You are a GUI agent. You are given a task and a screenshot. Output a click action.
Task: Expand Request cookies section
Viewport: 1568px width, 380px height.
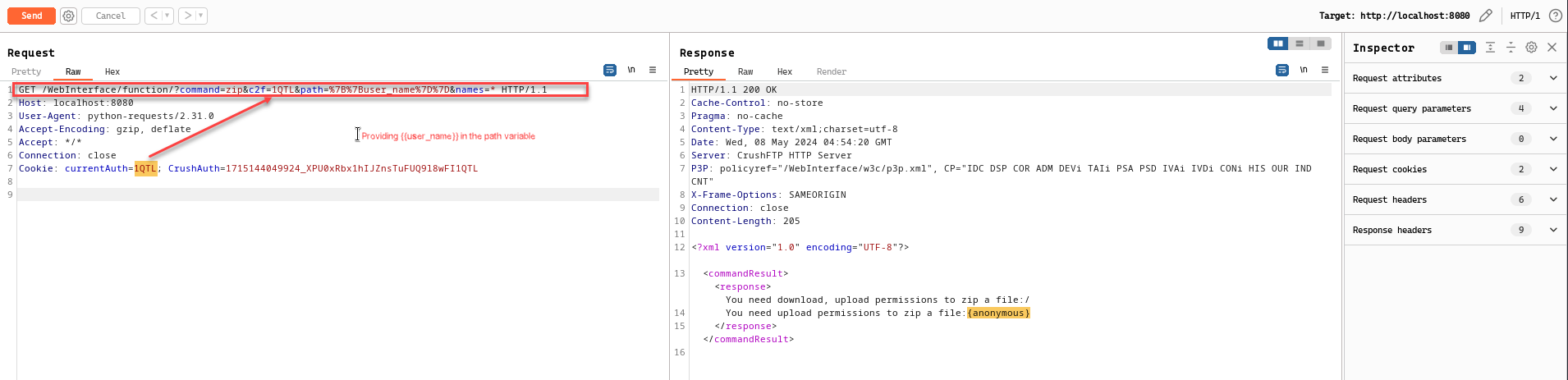point(1455,169)
